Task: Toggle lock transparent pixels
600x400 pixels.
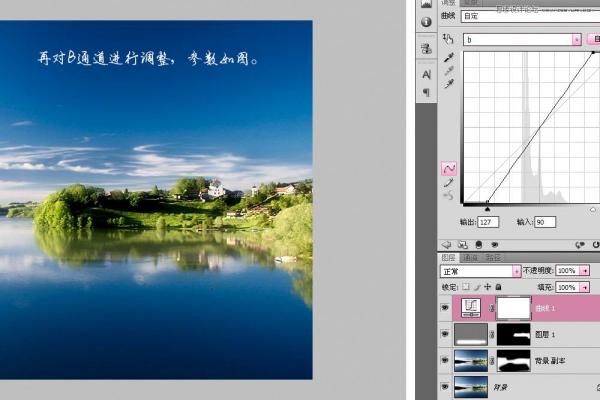Action: 466,287
